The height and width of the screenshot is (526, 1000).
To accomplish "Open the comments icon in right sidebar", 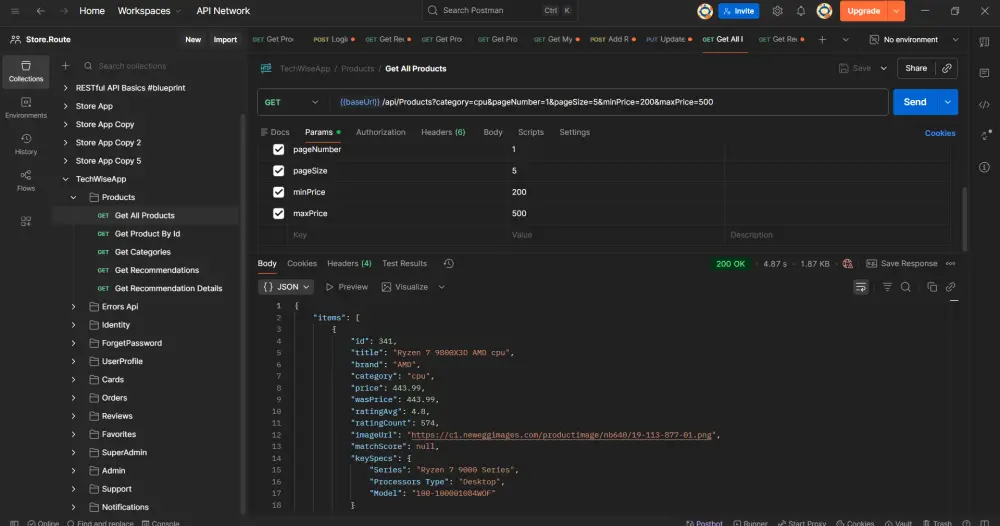I will click(x=984, y=73).
